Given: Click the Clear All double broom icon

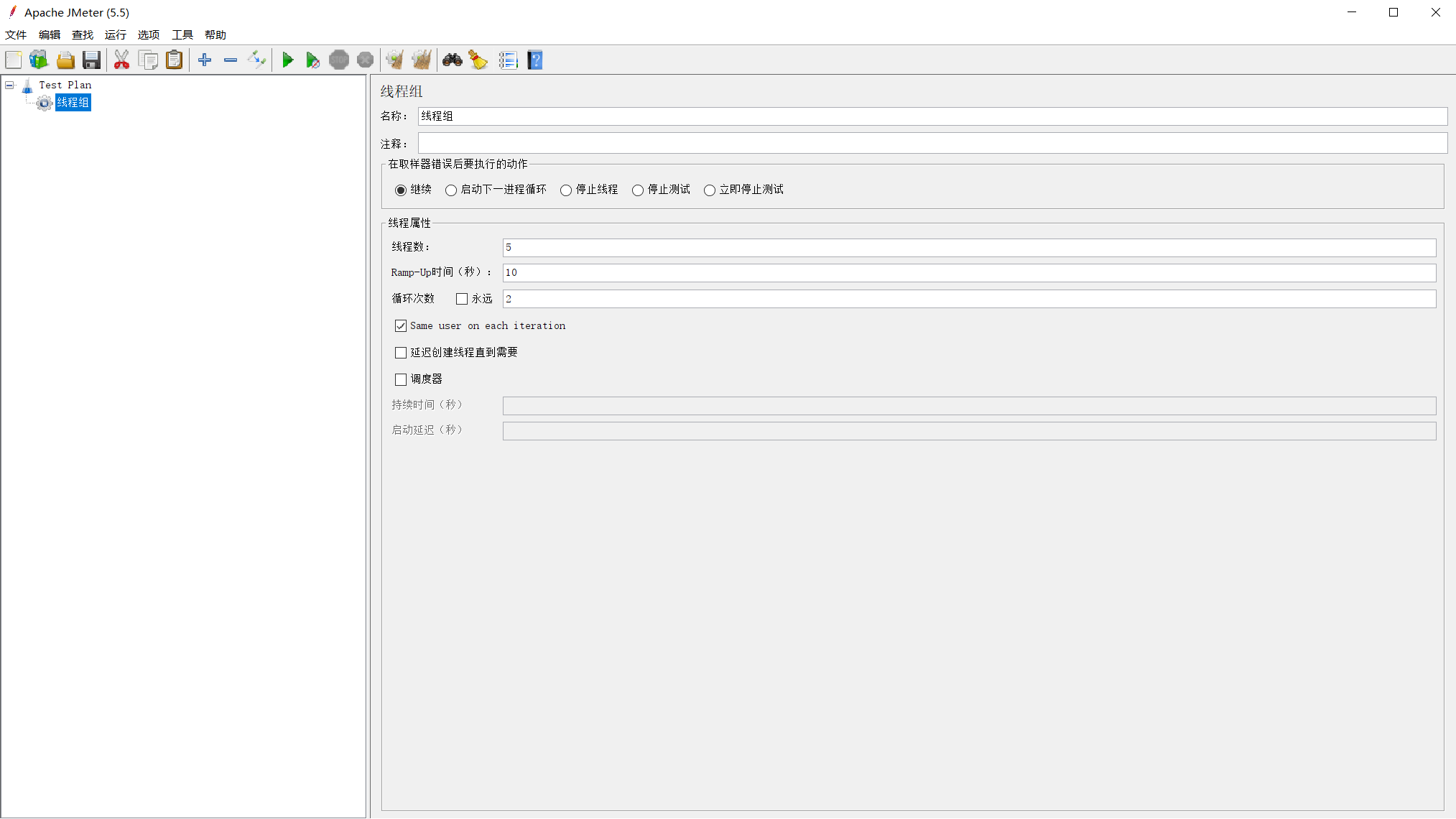Looking at the screenshot, I should click(x=422, y=60).
